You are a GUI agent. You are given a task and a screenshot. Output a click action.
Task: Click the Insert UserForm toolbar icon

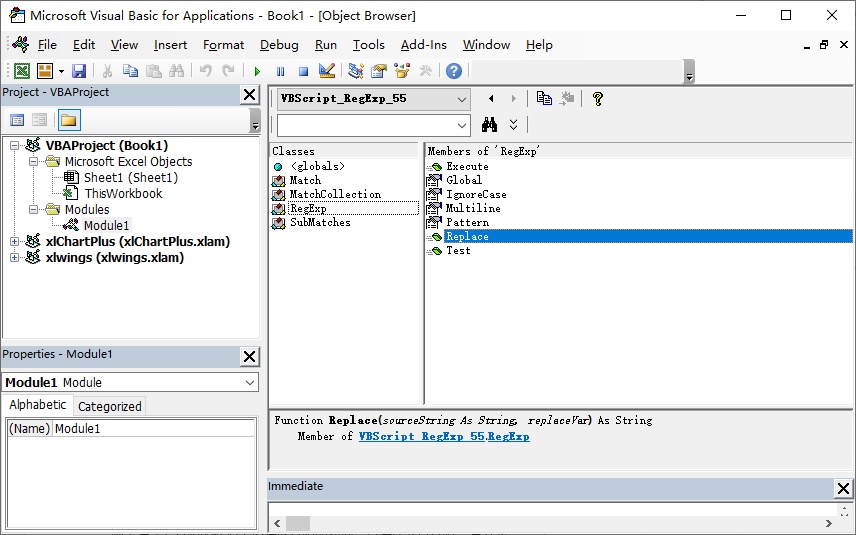45,71
